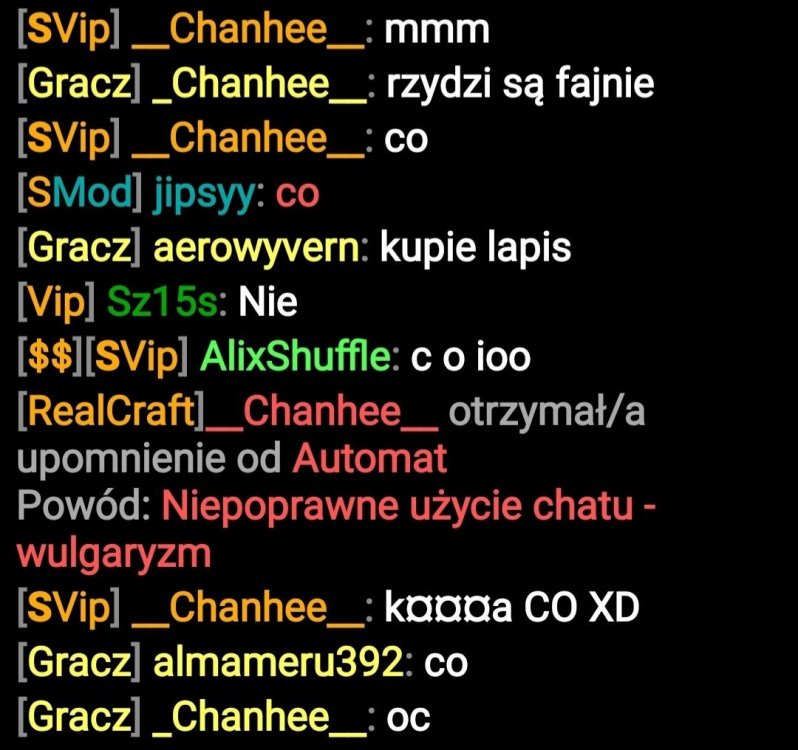Click the red Automat sender name

click(x=370, y=458)
